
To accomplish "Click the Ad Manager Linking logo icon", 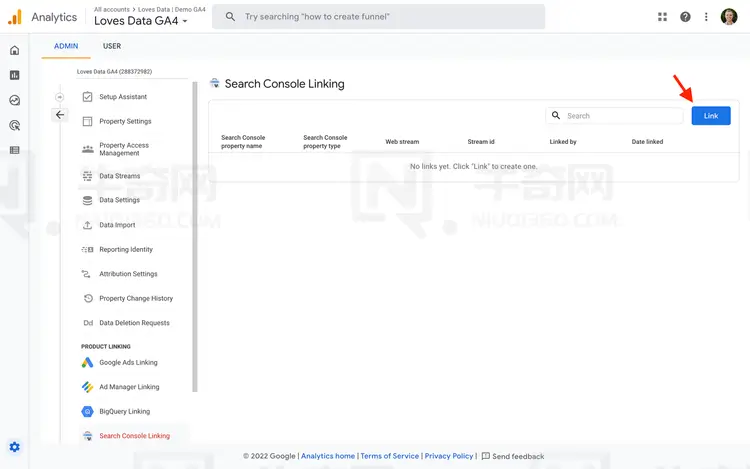I will [x=88, y=387].
